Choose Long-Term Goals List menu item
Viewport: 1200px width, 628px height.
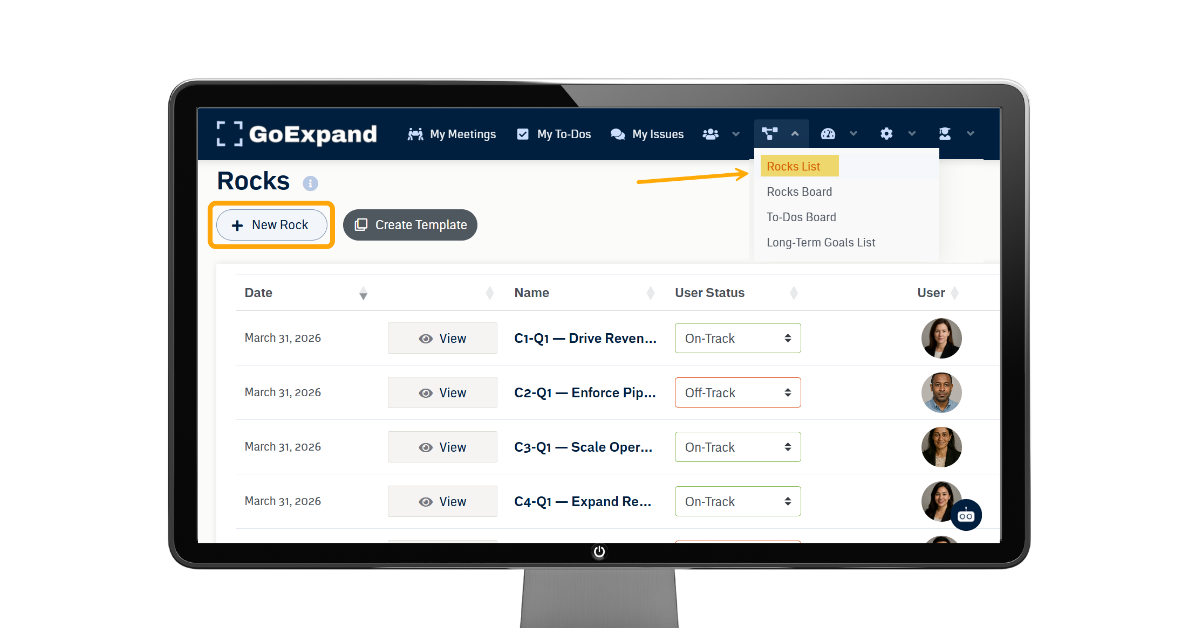[x=820, y=243]
